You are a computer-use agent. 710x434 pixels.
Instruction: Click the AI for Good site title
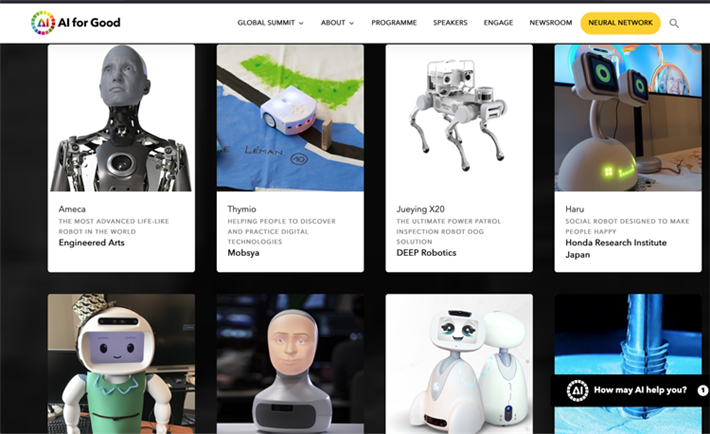coord(89,23)
